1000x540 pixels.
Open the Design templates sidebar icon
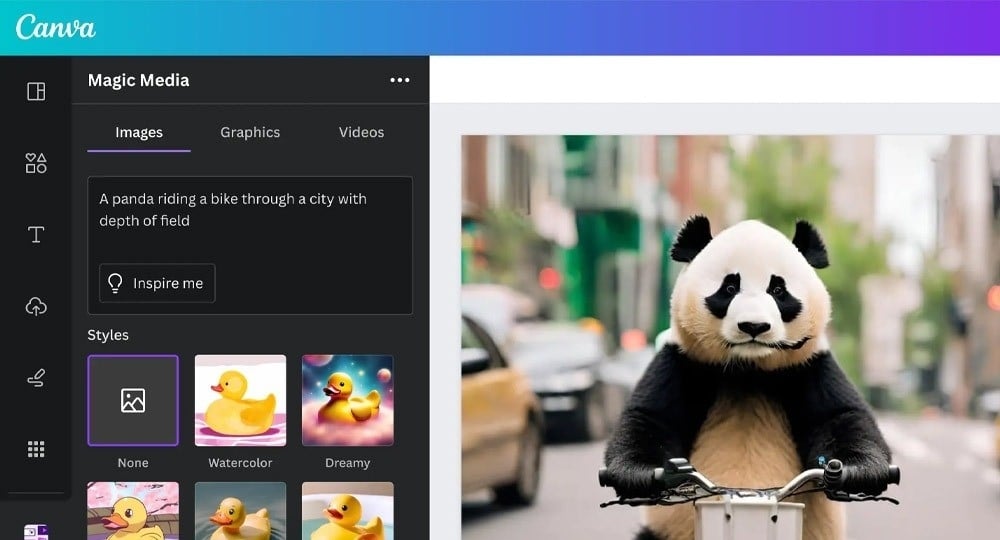pos(36,91)
